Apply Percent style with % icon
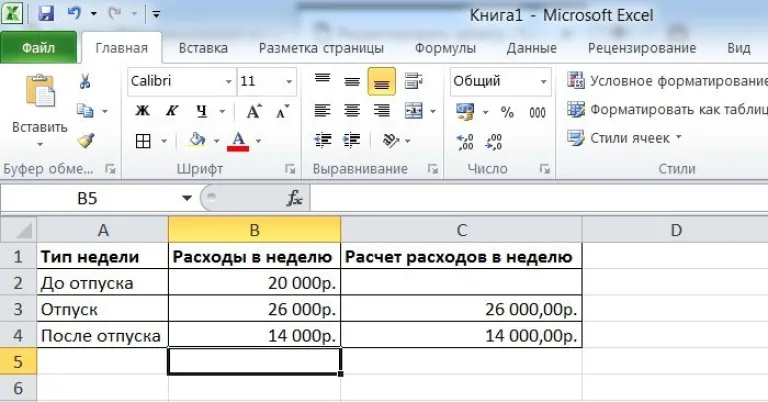The height and width of the screenshot is (402, 768). [507, 113]
